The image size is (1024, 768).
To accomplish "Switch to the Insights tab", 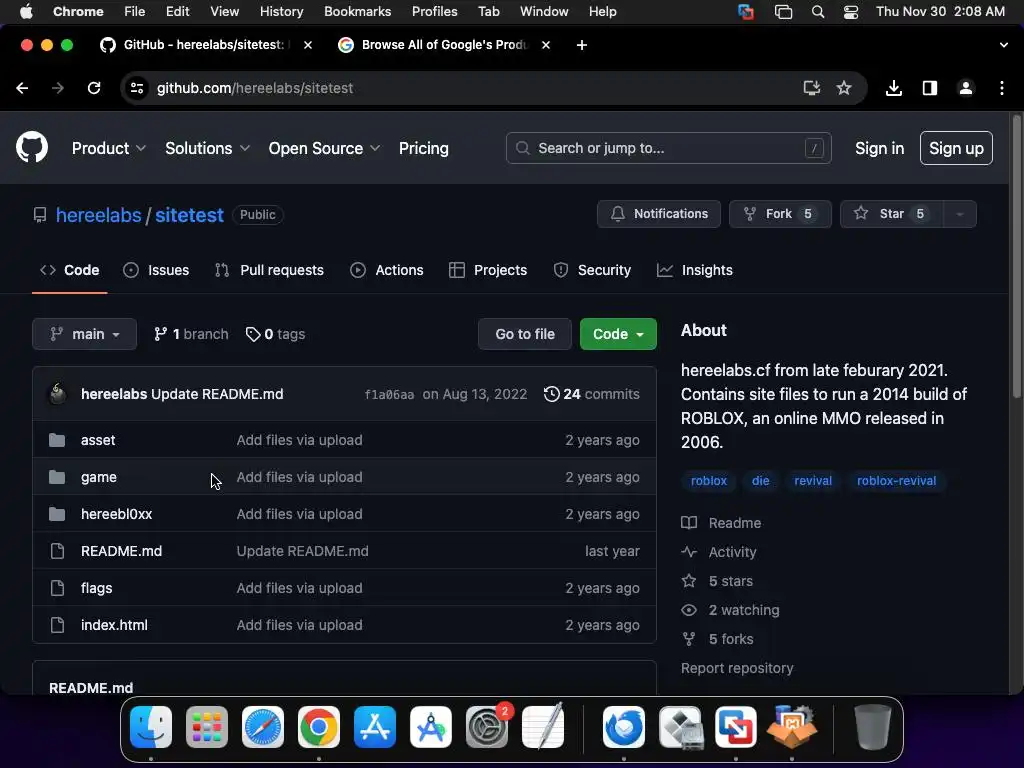I will pyautogui.click(x=694, y=270).
